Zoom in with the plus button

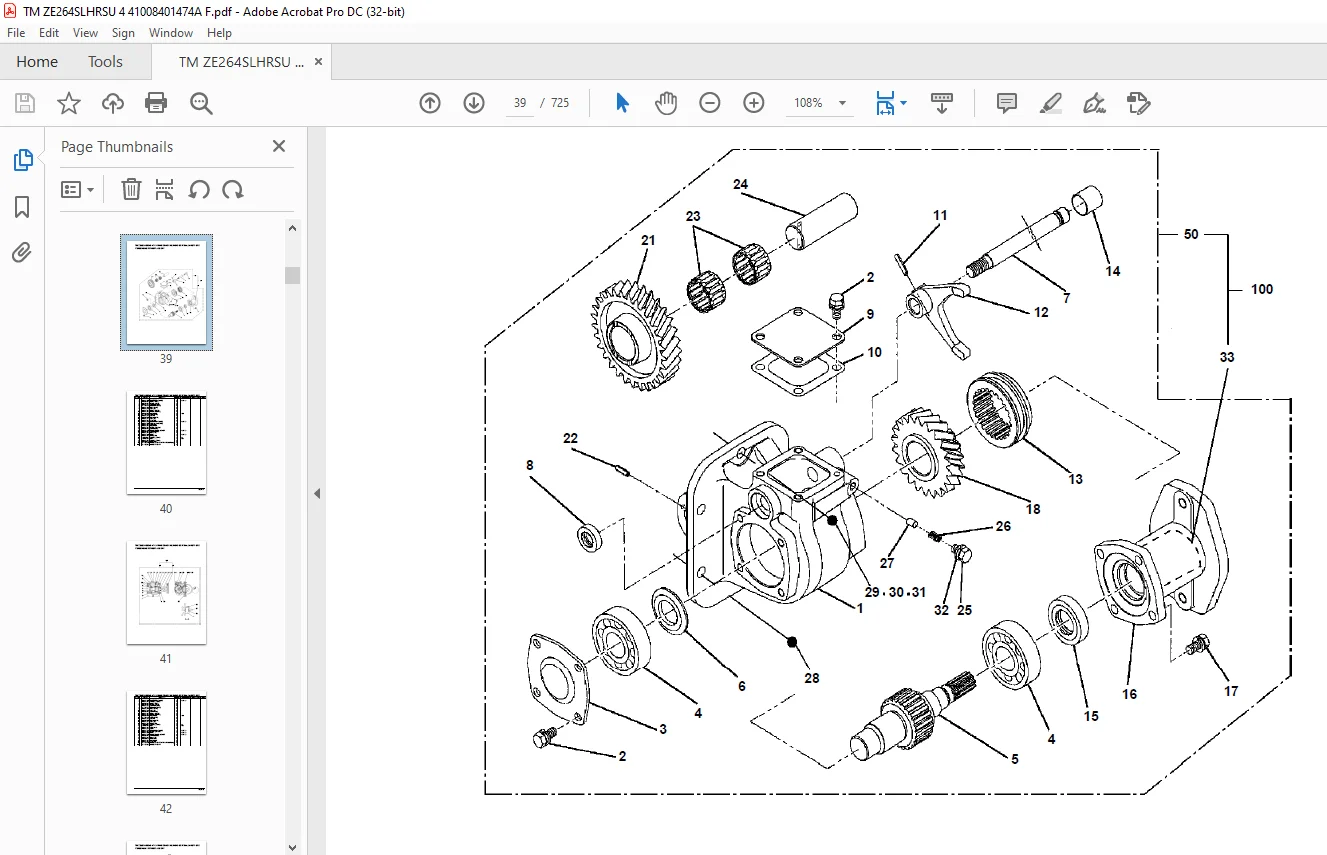754,103
